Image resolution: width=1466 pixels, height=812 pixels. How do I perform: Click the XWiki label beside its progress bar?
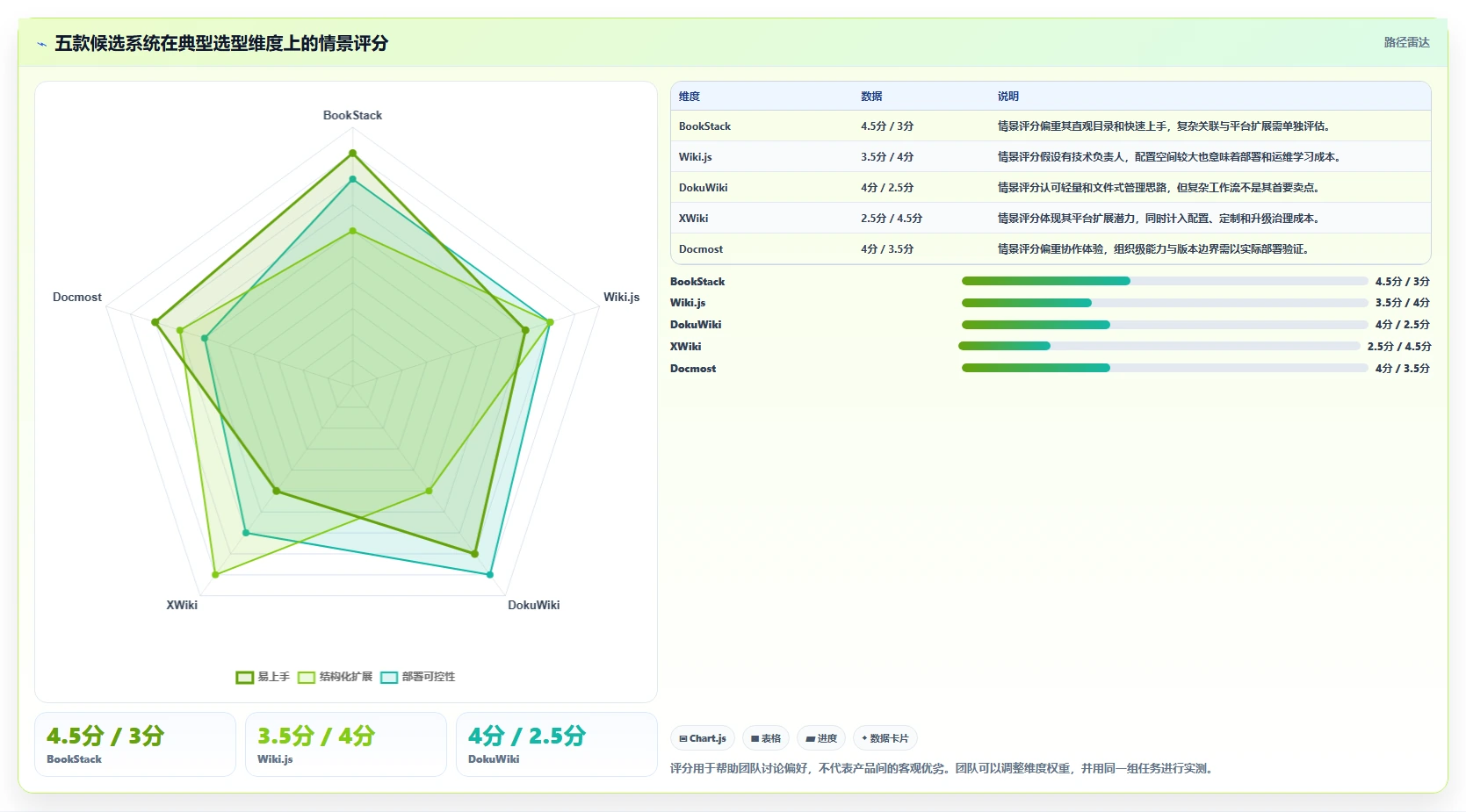coord(685,347)
